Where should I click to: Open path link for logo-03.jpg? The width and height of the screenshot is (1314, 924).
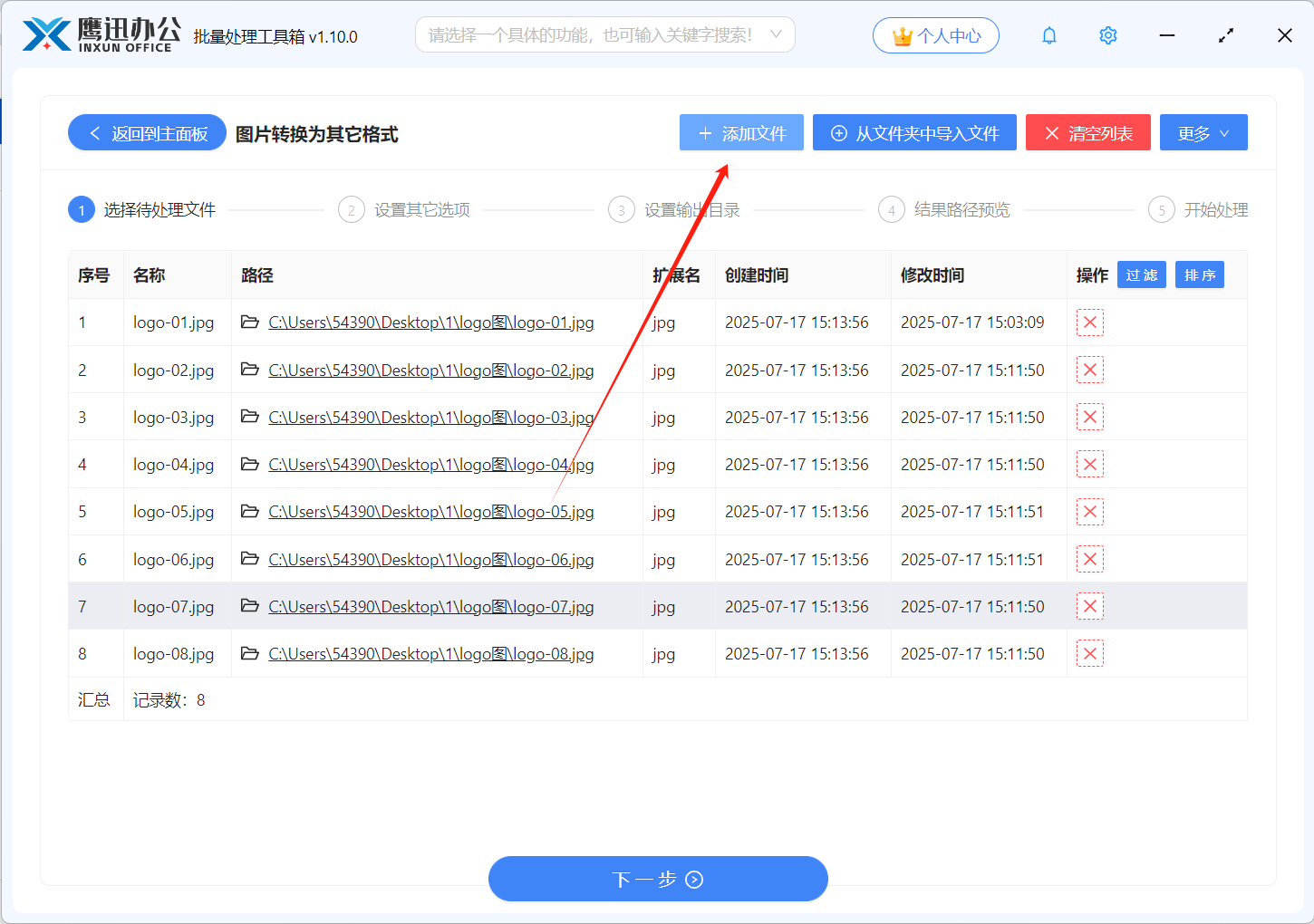[431, 417]
